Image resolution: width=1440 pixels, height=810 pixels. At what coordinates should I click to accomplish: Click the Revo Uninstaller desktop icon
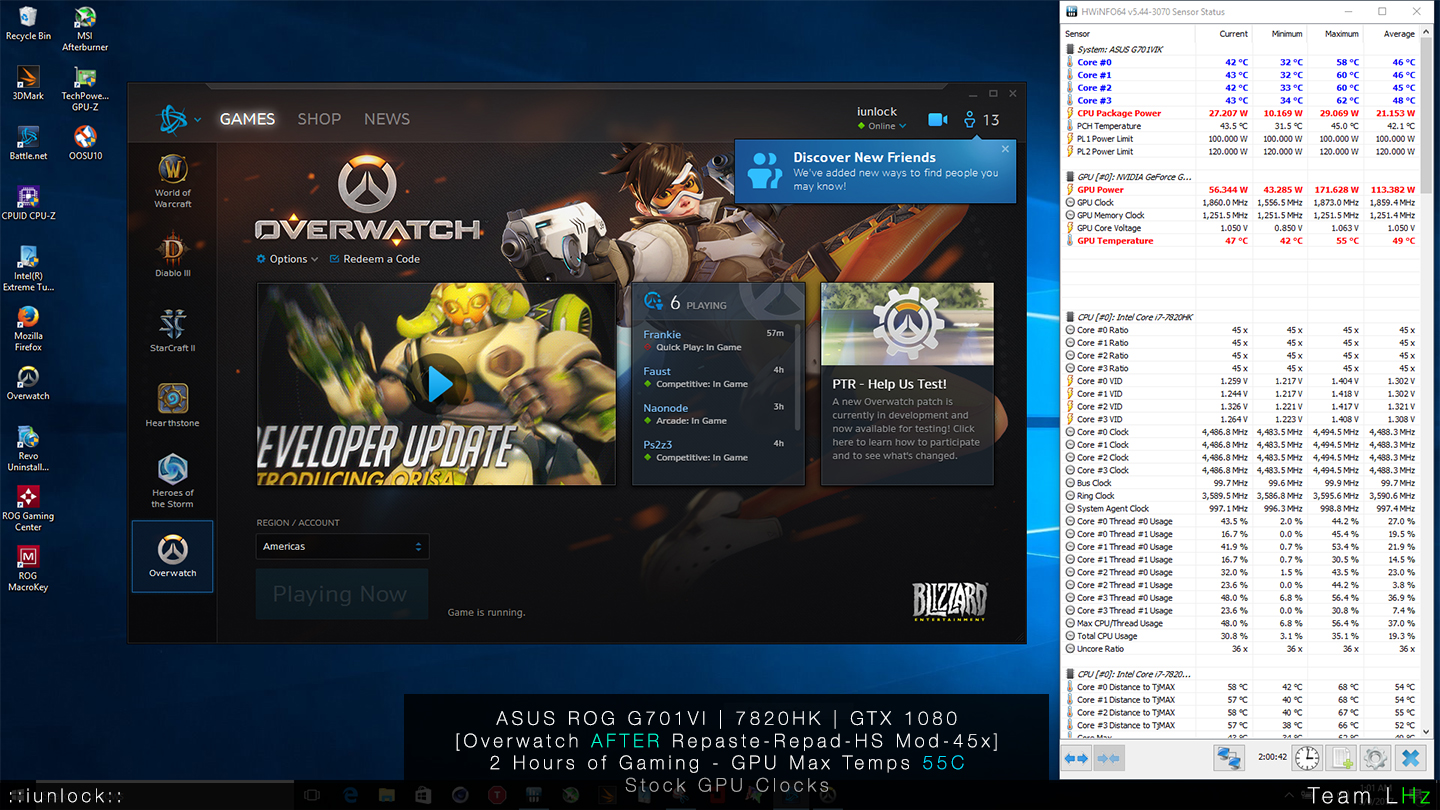28,448
